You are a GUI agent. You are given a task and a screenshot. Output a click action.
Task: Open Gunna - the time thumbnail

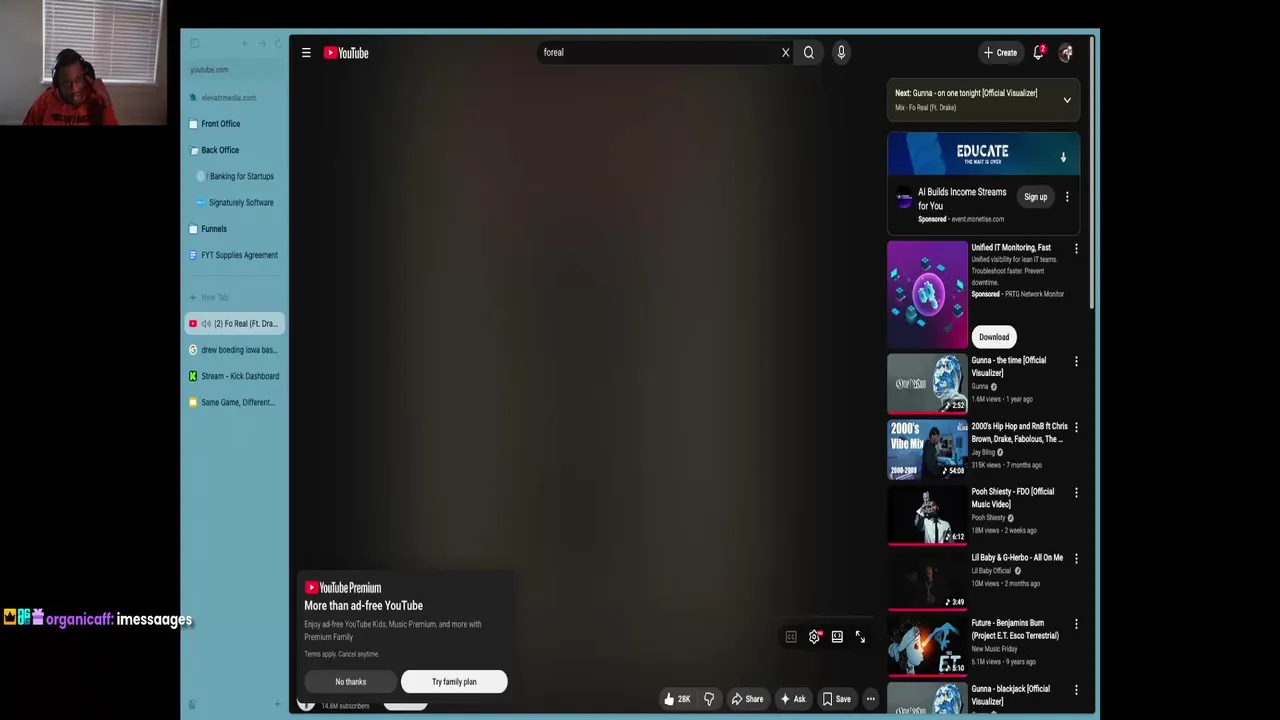pos(927,383)
